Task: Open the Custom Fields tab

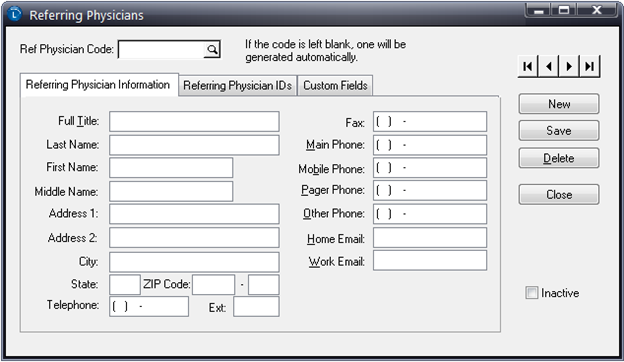Action: pos(335,86)
